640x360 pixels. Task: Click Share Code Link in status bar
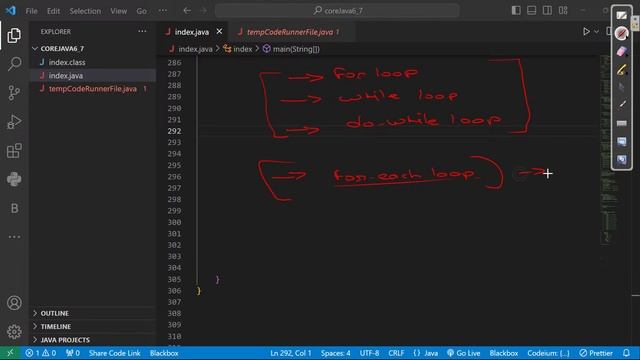pos(115,353)
